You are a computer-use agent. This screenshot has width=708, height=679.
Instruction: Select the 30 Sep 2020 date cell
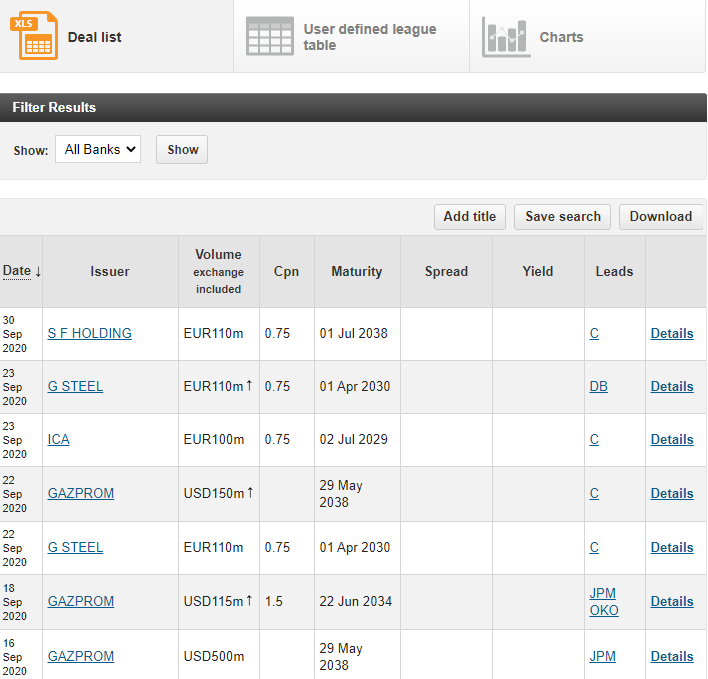tap(21, 334)
